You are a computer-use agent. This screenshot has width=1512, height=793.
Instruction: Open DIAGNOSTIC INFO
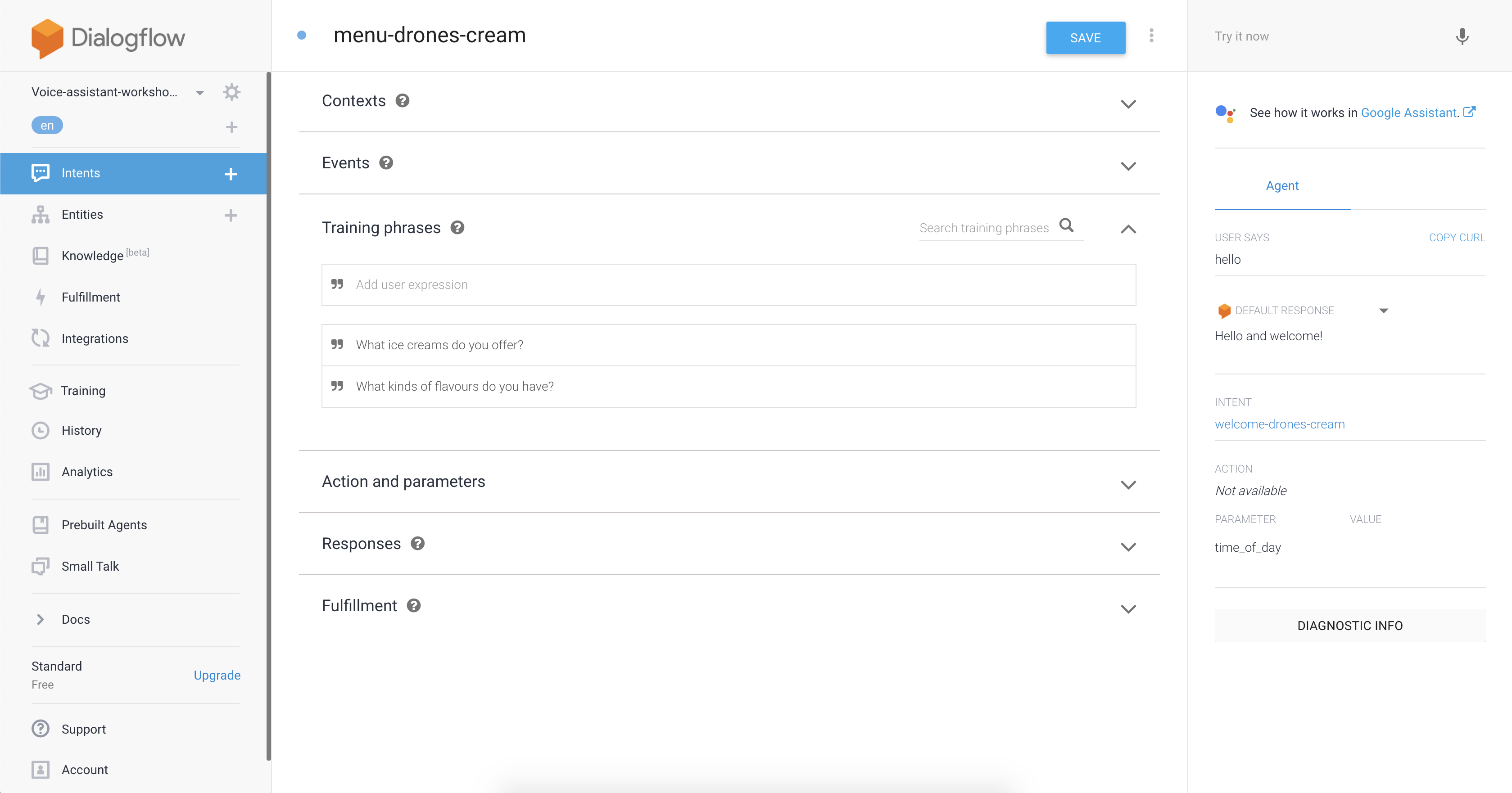pyautogui.click(x=1350, y=625)
